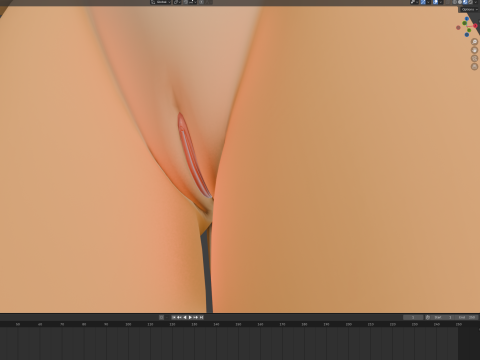Play the animation forward

(x=190, y=317)
